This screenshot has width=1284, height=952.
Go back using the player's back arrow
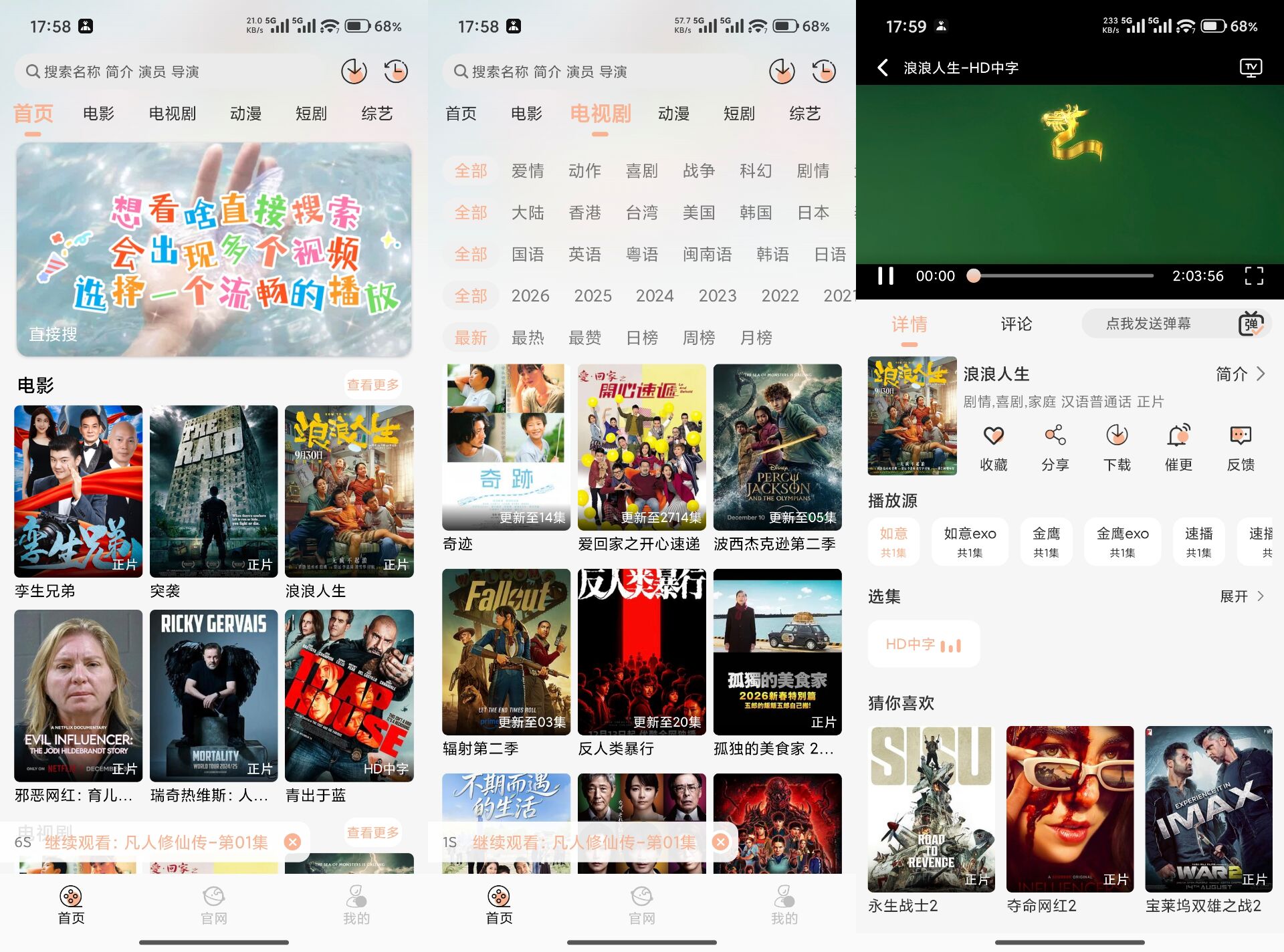(883, 68)
